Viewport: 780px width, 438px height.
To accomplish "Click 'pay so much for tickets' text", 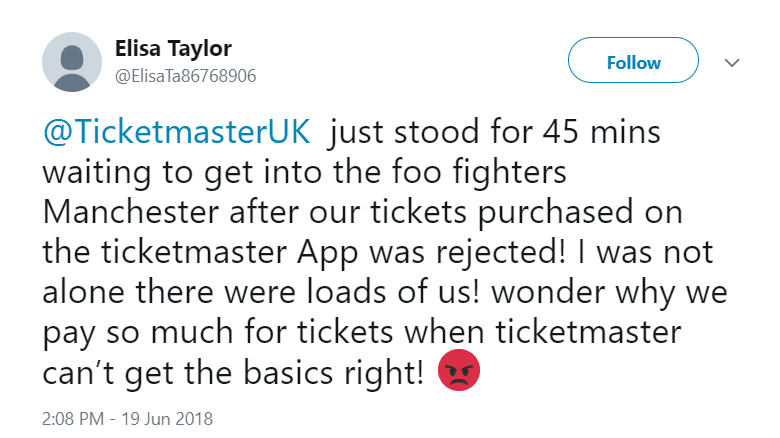I will (x=218, y=333).
